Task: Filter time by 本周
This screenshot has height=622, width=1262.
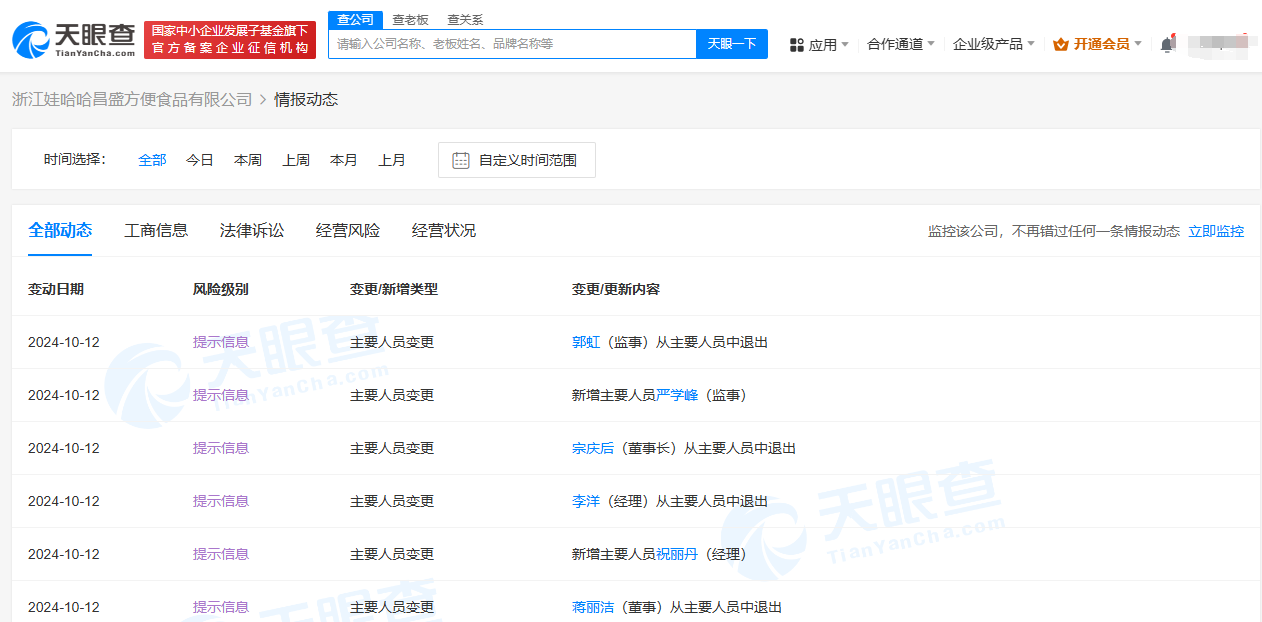Action: (x=248, y=160)
